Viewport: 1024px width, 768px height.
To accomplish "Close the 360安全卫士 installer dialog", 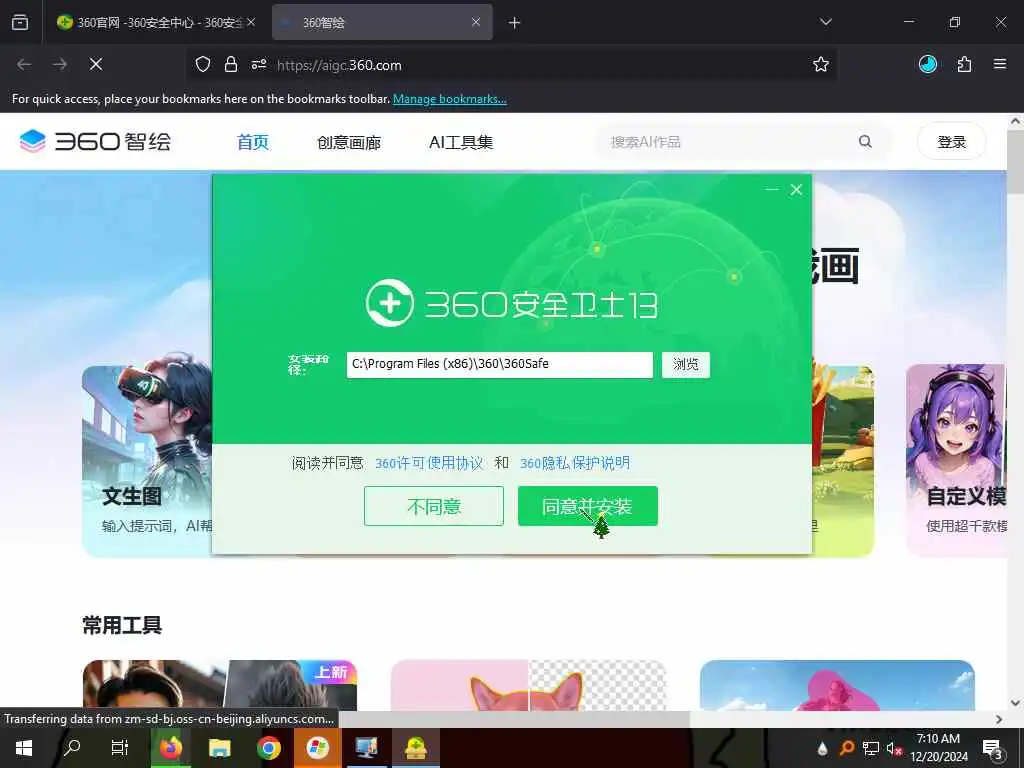I will click(x=796, y=189).
